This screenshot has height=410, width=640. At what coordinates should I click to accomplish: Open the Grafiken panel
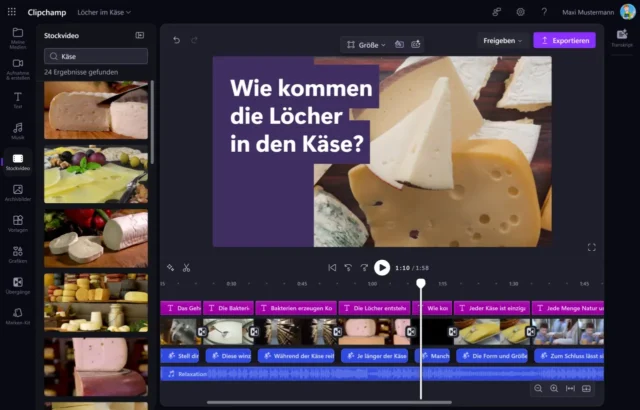(x=18, y=255)
